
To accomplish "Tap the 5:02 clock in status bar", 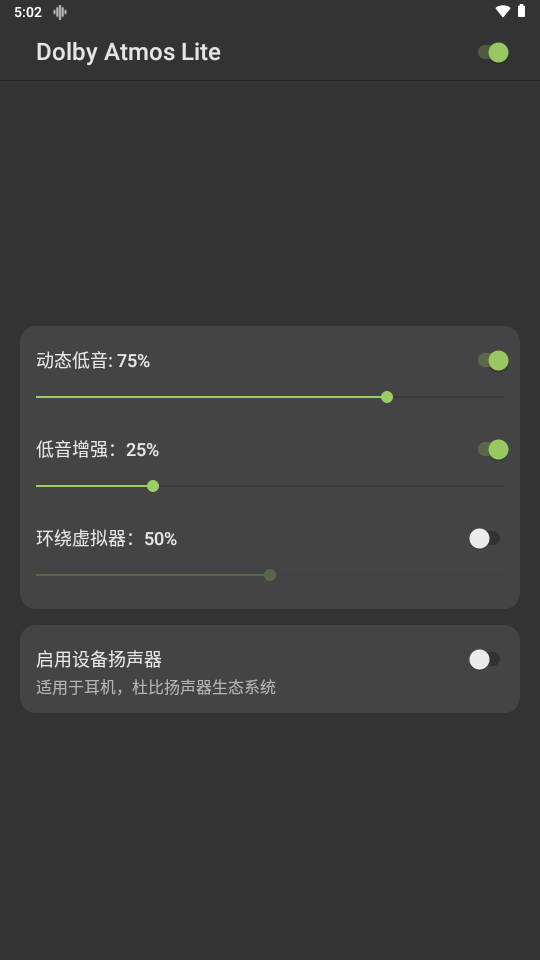I will [28, 12].
